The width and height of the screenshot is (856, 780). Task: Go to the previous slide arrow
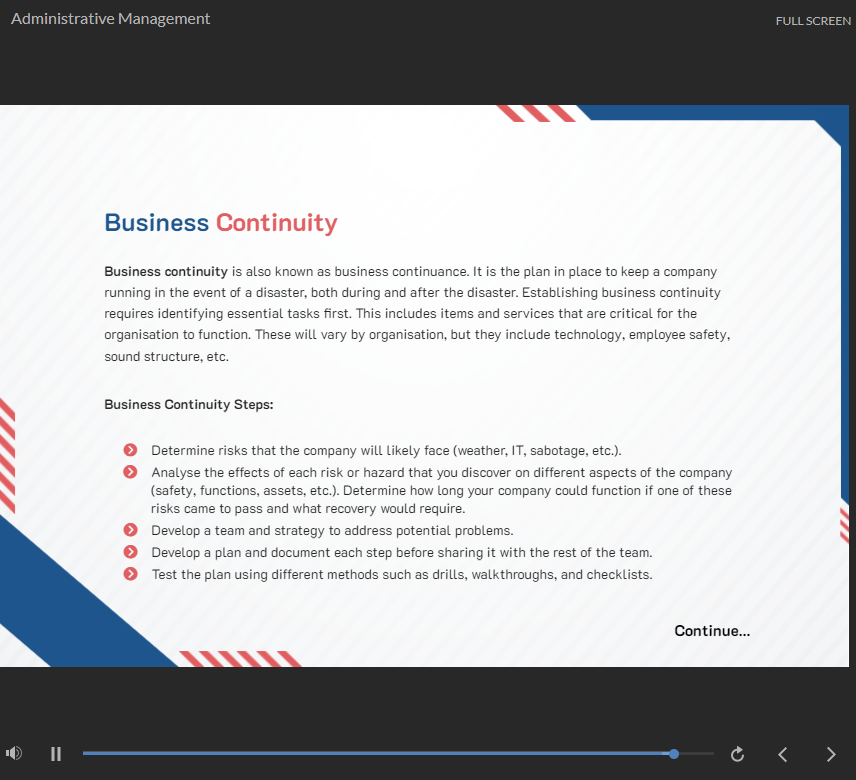coord(783,754)
